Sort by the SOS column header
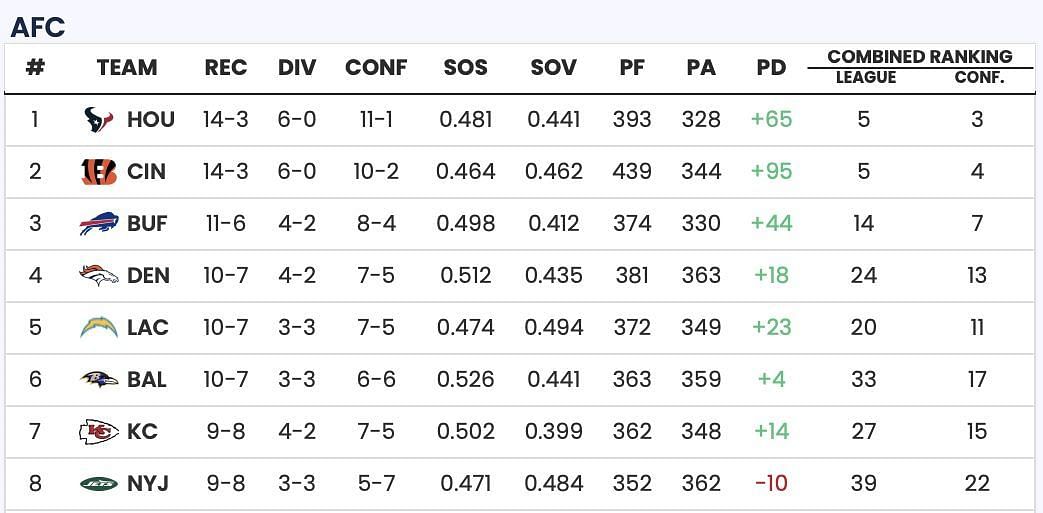The image size is (1043, 513). (466, 68)
